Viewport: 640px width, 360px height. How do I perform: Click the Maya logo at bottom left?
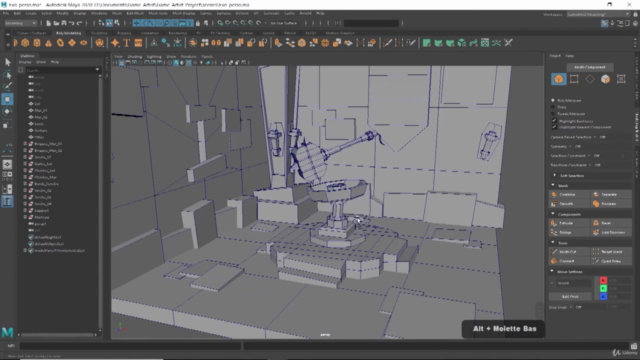coord(7,333)
